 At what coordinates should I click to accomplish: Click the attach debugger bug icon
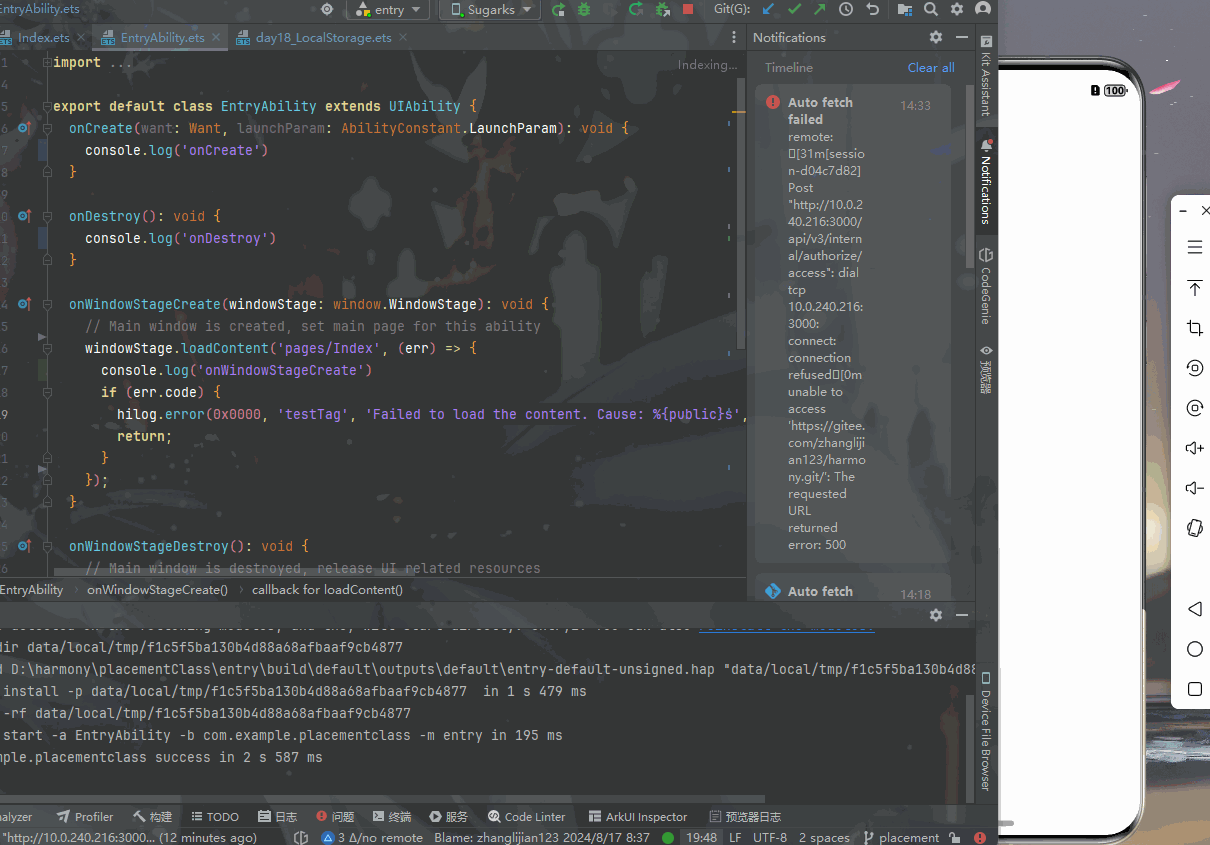(662, 10)
